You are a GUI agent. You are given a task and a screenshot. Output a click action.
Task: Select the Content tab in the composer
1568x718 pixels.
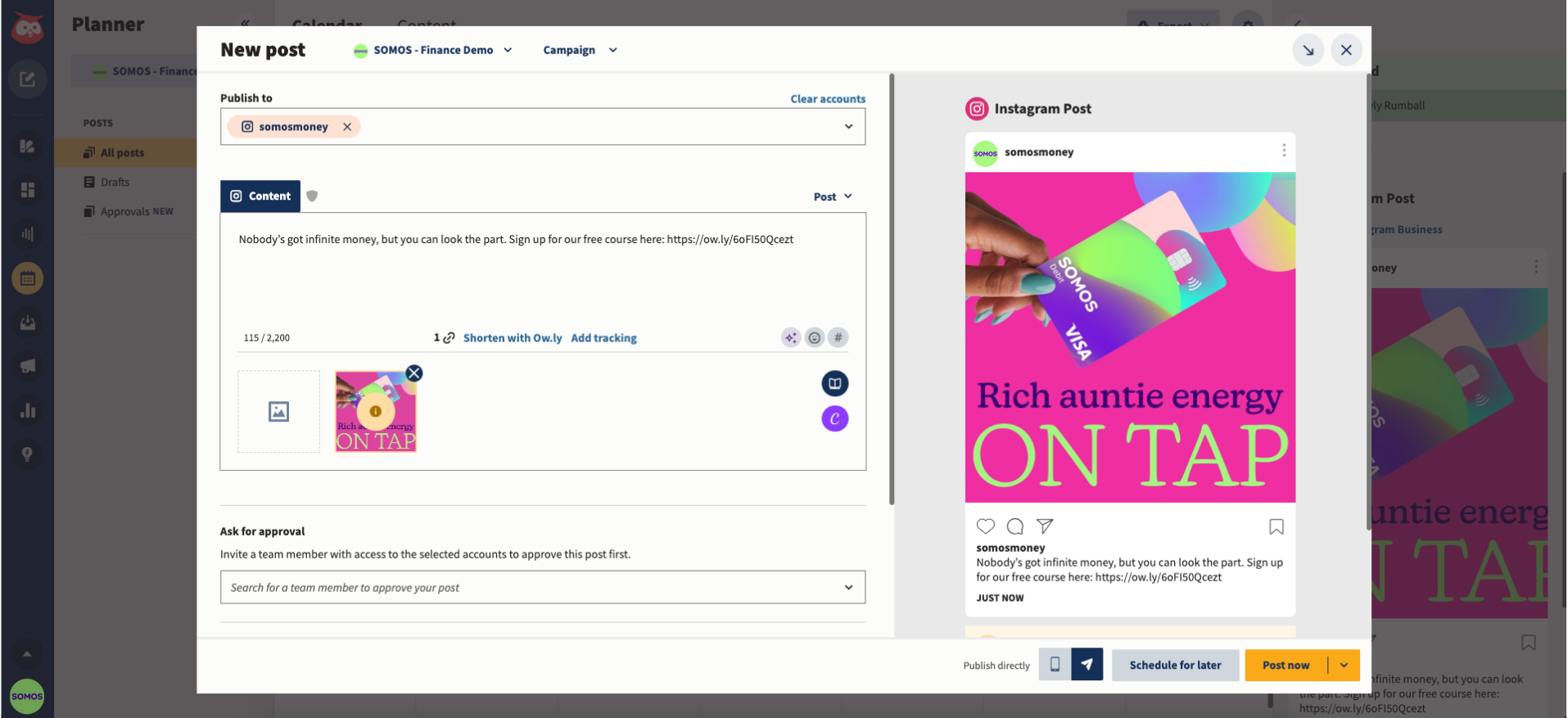point(260,196)
